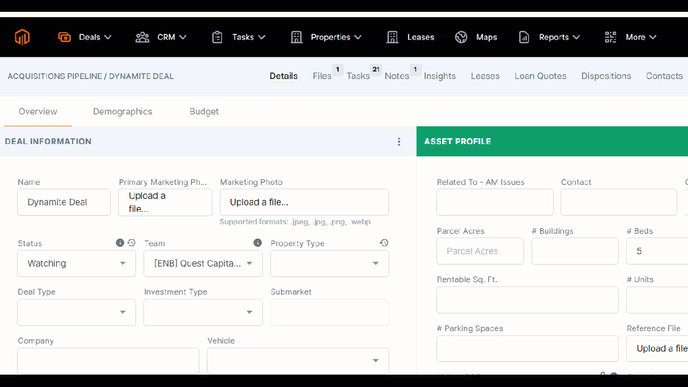Click the Acquisitions Pipeline breadcrumb link
This screenshot has width=688, height=387.
coord(55,76)
